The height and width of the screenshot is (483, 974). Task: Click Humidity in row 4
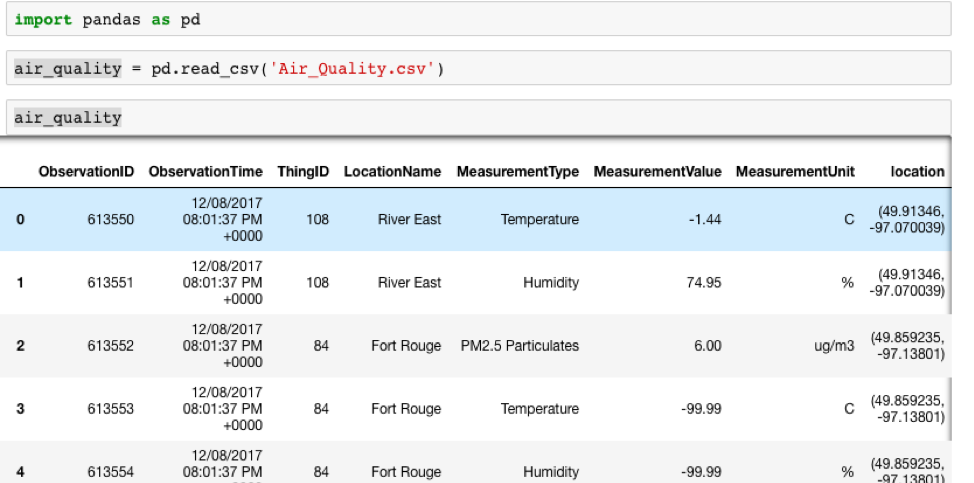(x=551, y=472)
